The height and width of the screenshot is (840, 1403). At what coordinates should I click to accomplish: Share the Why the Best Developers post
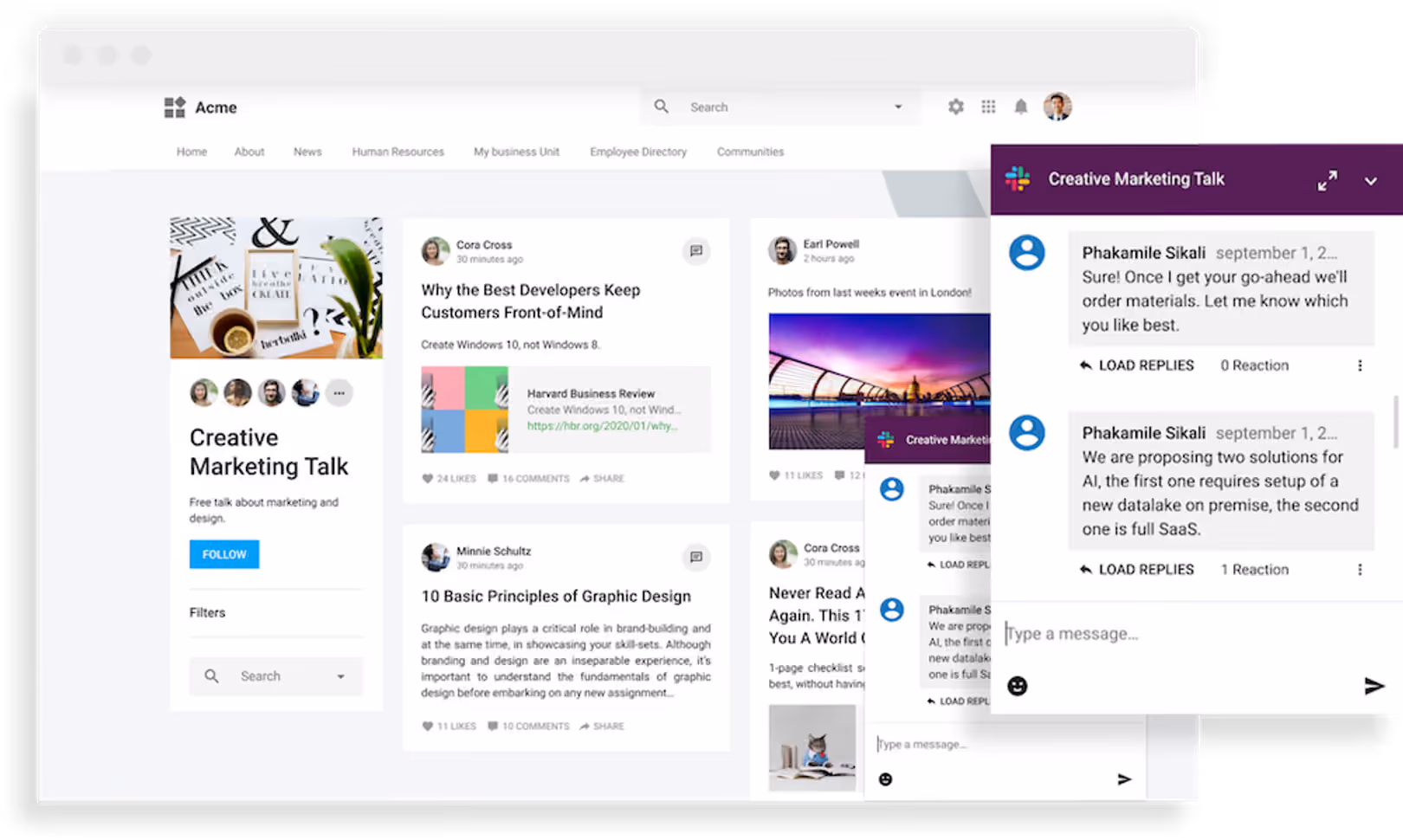[602, 478]
